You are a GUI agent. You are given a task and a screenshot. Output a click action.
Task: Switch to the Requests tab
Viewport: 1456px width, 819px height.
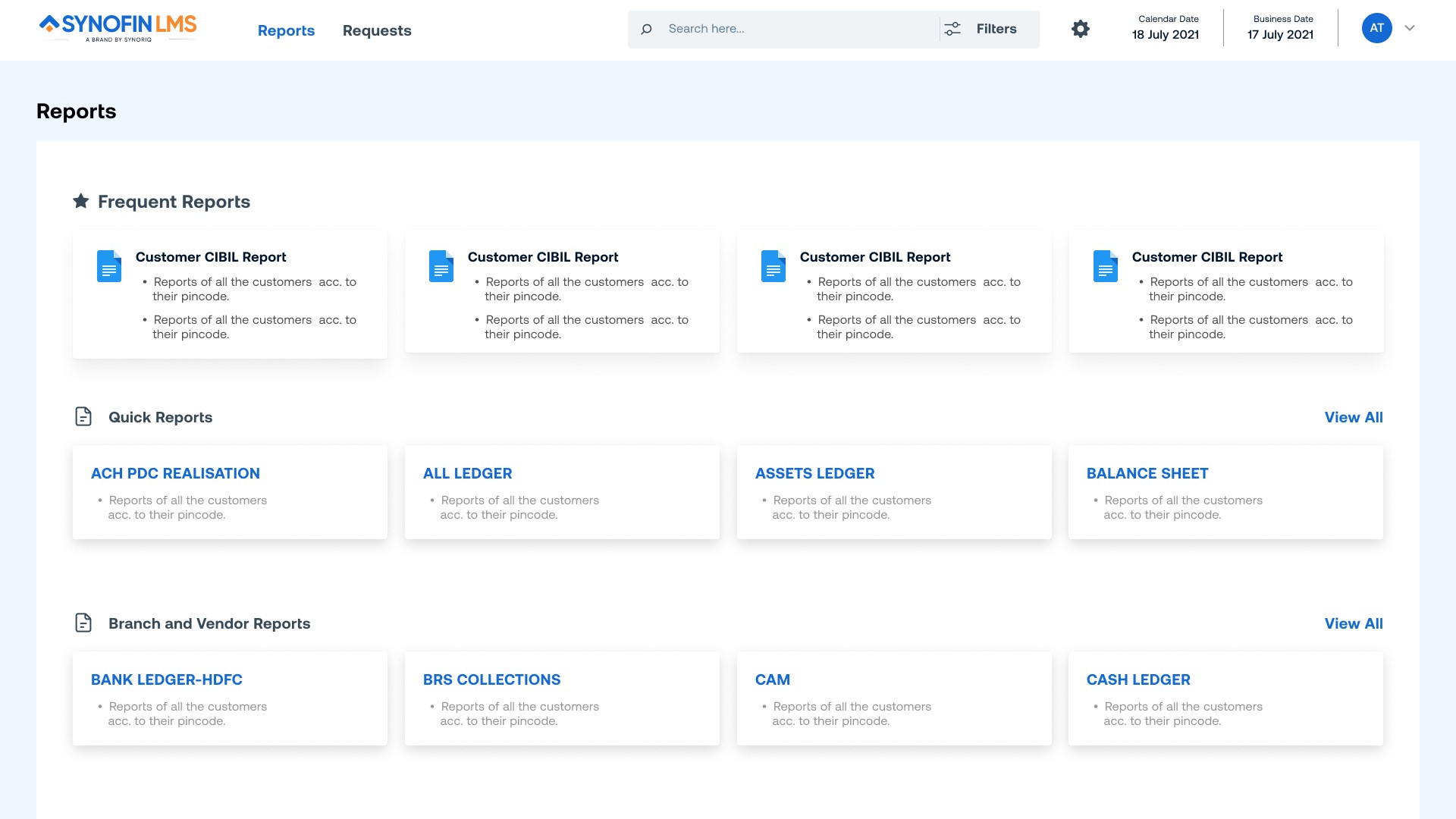click(377, 30)
